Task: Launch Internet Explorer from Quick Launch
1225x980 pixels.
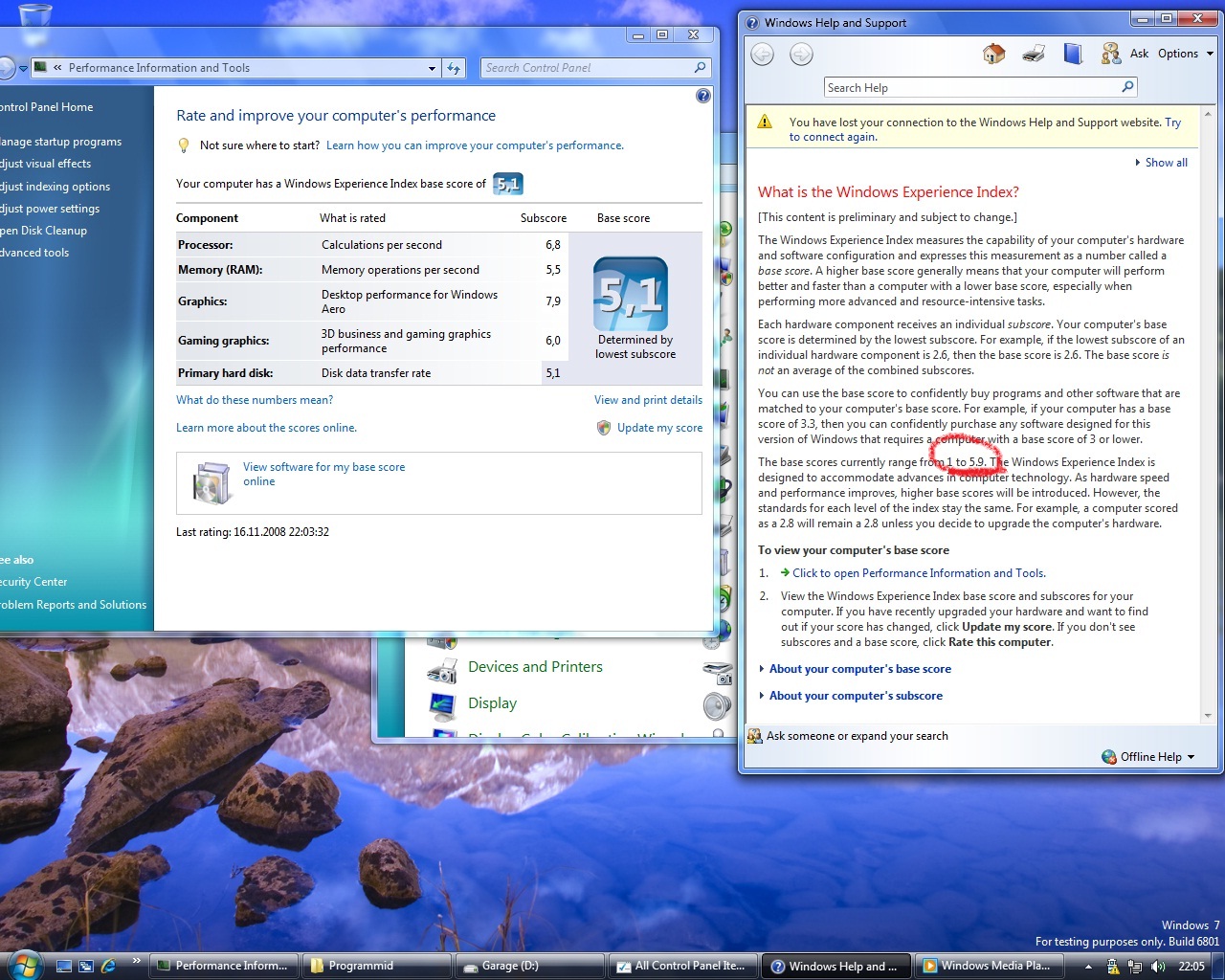Action: 108,966
